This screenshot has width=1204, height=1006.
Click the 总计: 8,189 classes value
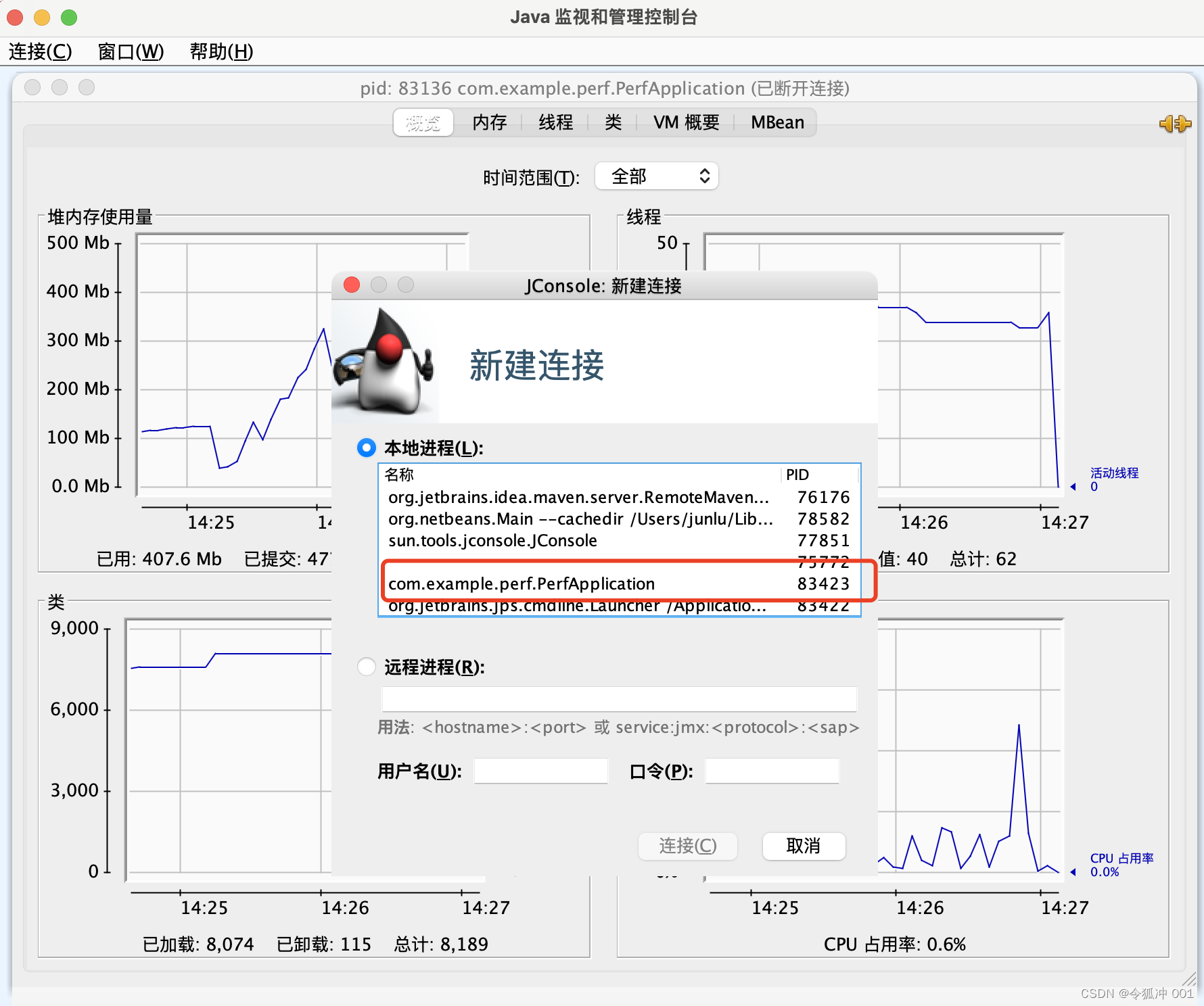(x=441, y=944)
